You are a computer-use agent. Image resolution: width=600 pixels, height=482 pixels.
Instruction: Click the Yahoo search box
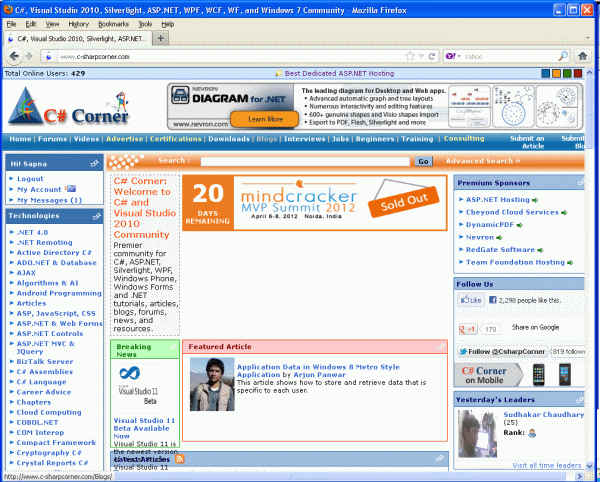[509, 56]
